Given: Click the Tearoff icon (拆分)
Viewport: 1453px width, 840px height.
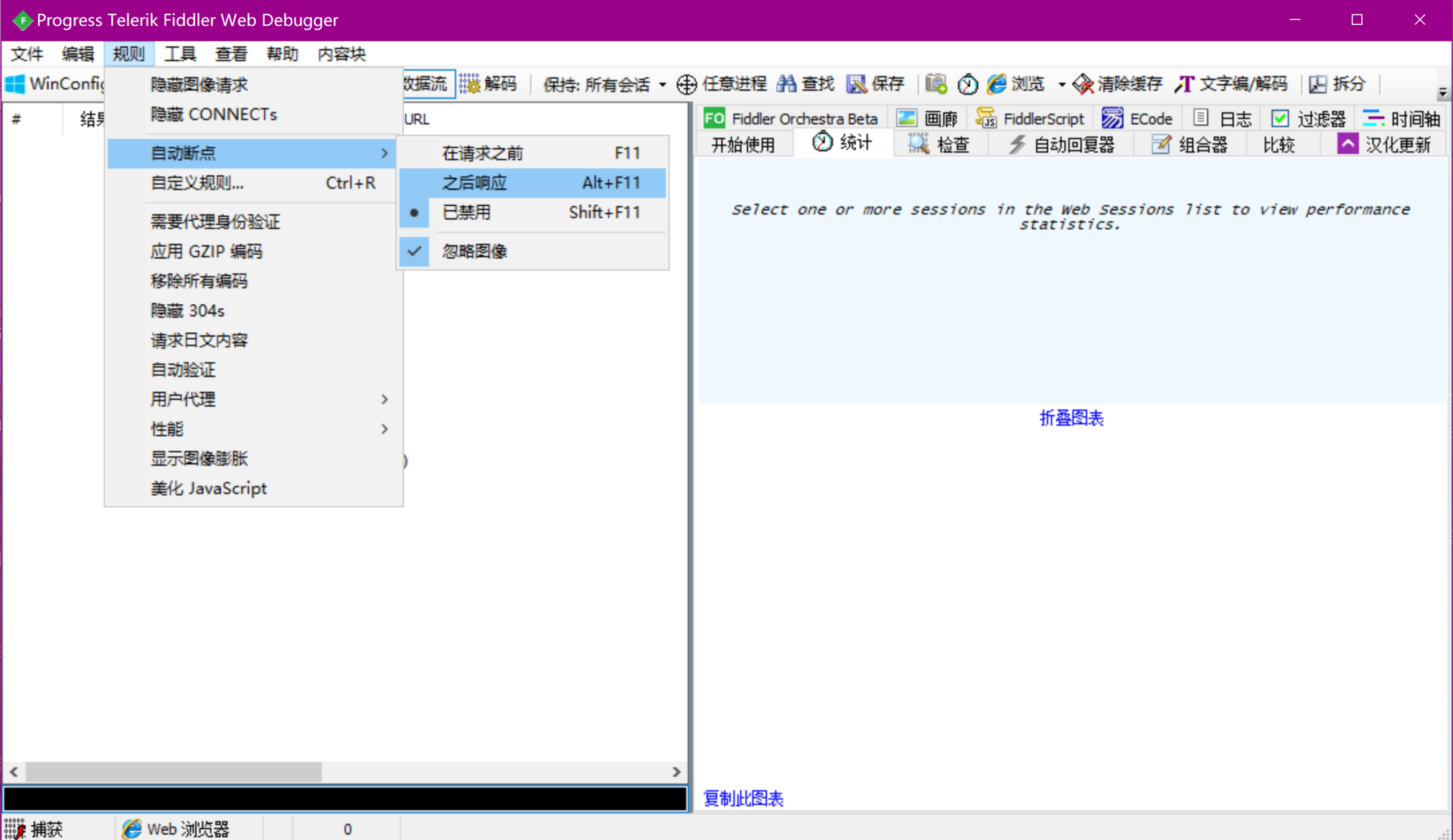Looking at the screenshot, I should point(1318,84).
